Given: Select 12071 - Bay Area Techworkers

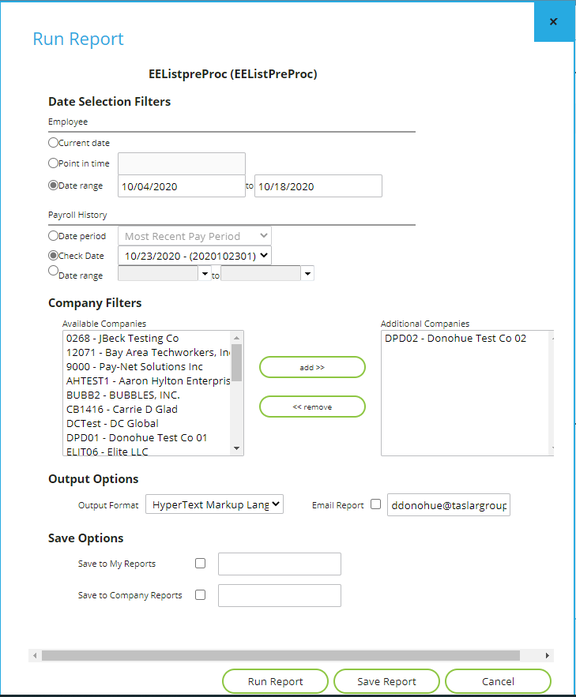Looking at the screenshot, I should click(147, 353).
